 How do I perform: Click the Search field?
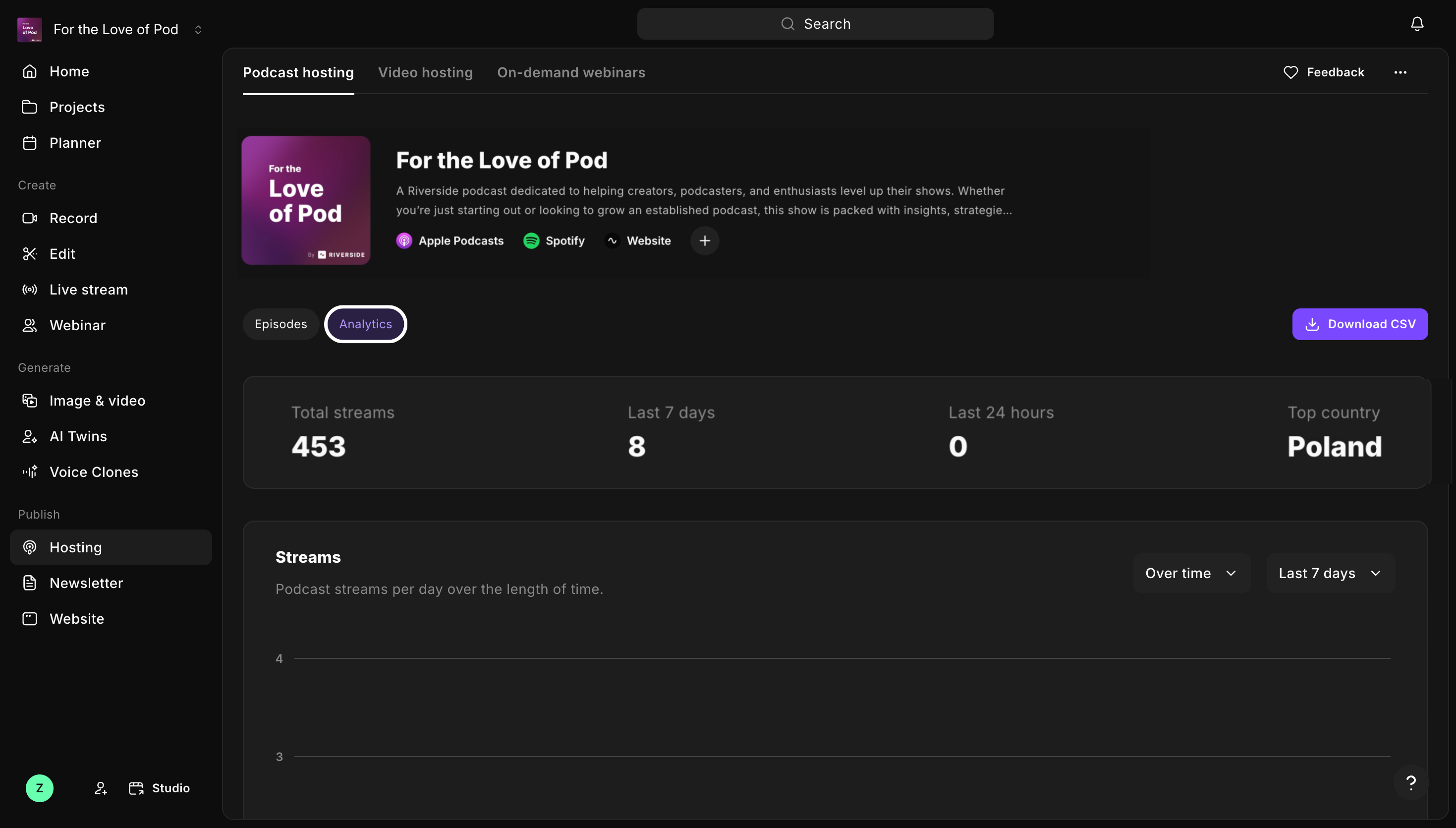tap(816, 24)
